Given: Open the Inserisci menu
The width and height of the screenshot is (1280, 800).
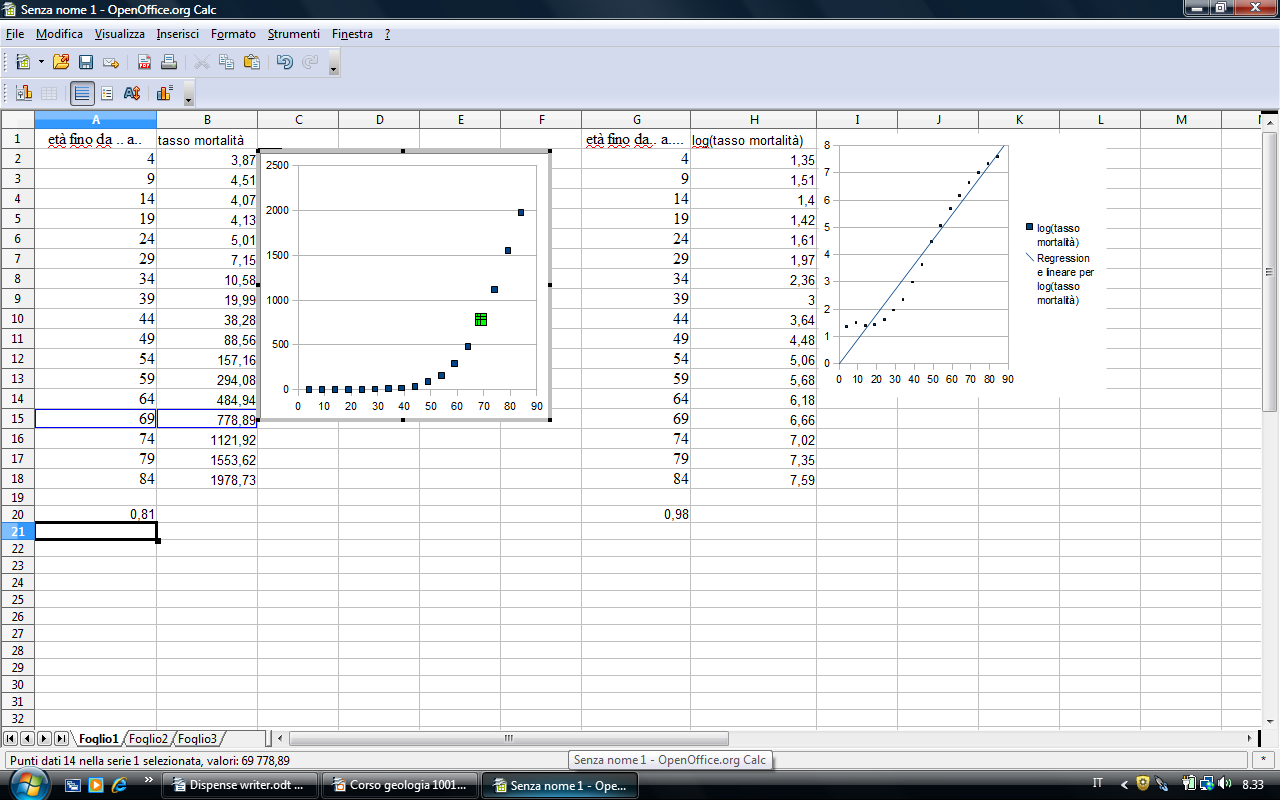Looking at the screenshot, I should point(178,34).
